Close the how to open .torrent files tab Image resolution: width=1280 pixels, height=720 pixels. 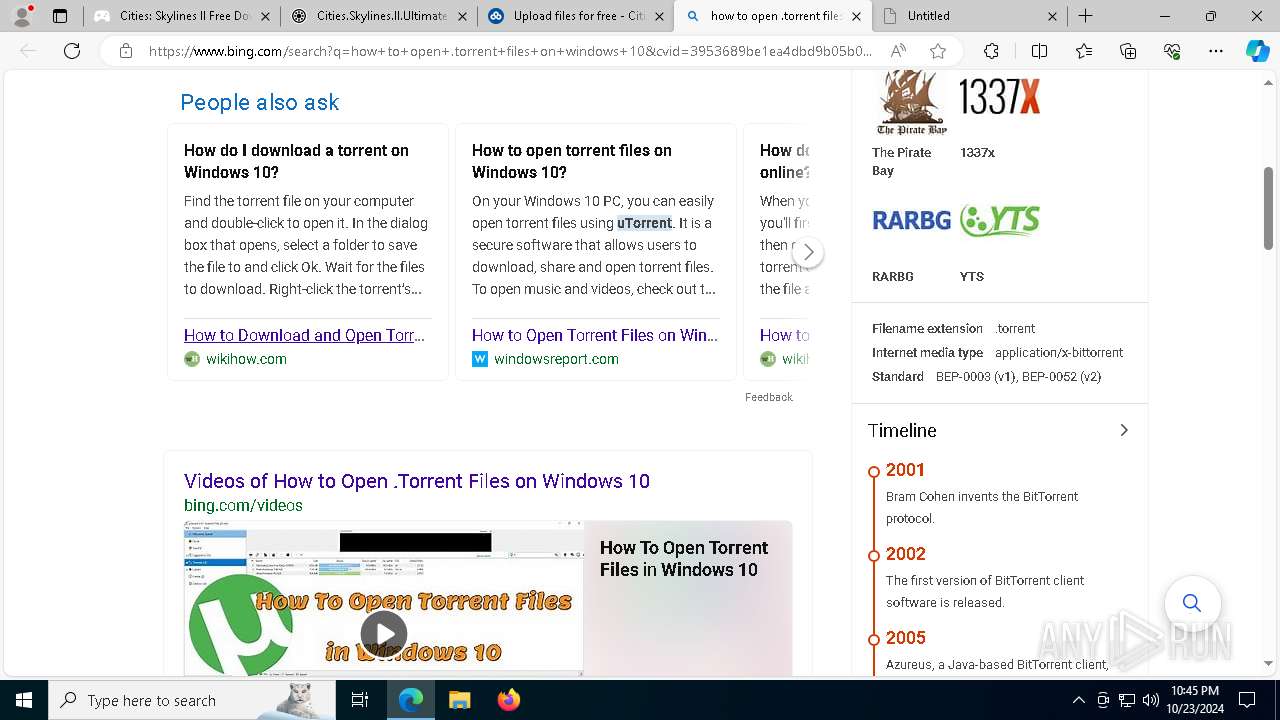855,16
